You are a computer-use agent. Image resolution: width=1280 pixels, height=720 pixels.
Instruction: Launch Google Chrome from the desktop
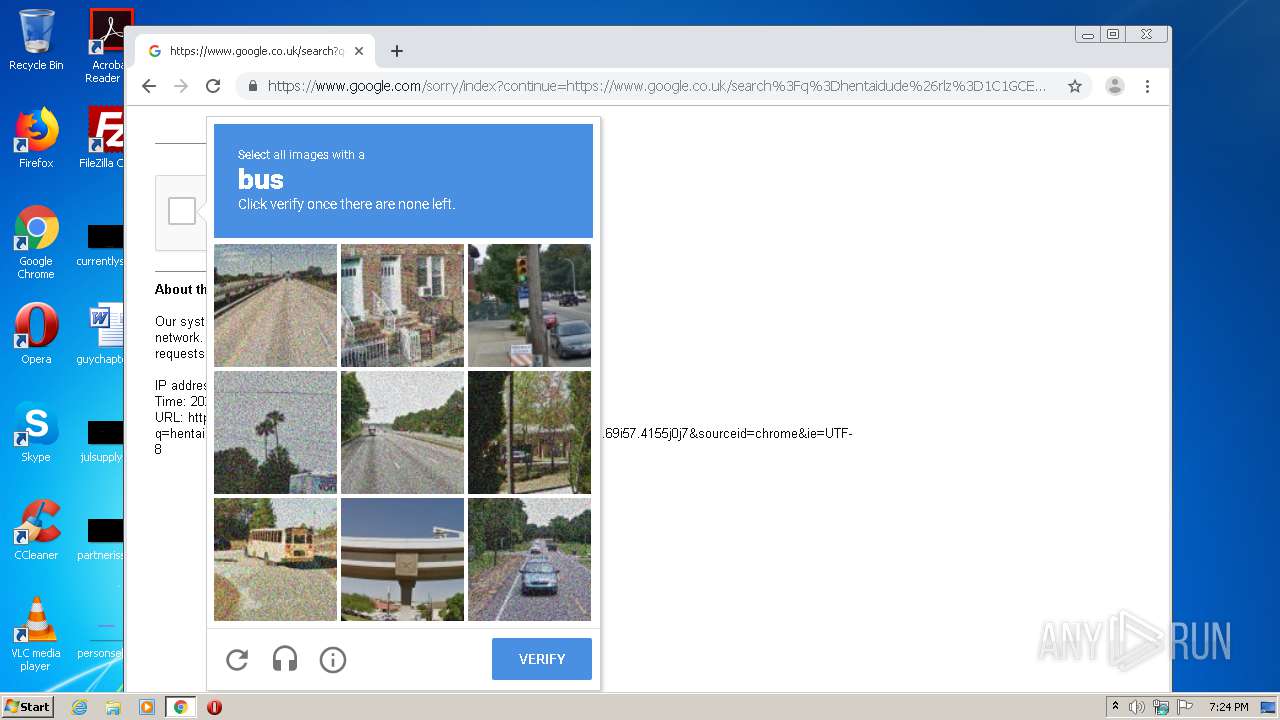tap(36, 242)
